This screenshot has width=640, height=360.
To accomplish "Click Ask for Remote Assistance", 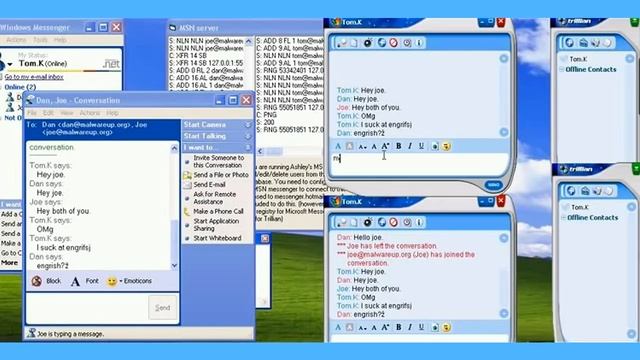I will 214,198.
